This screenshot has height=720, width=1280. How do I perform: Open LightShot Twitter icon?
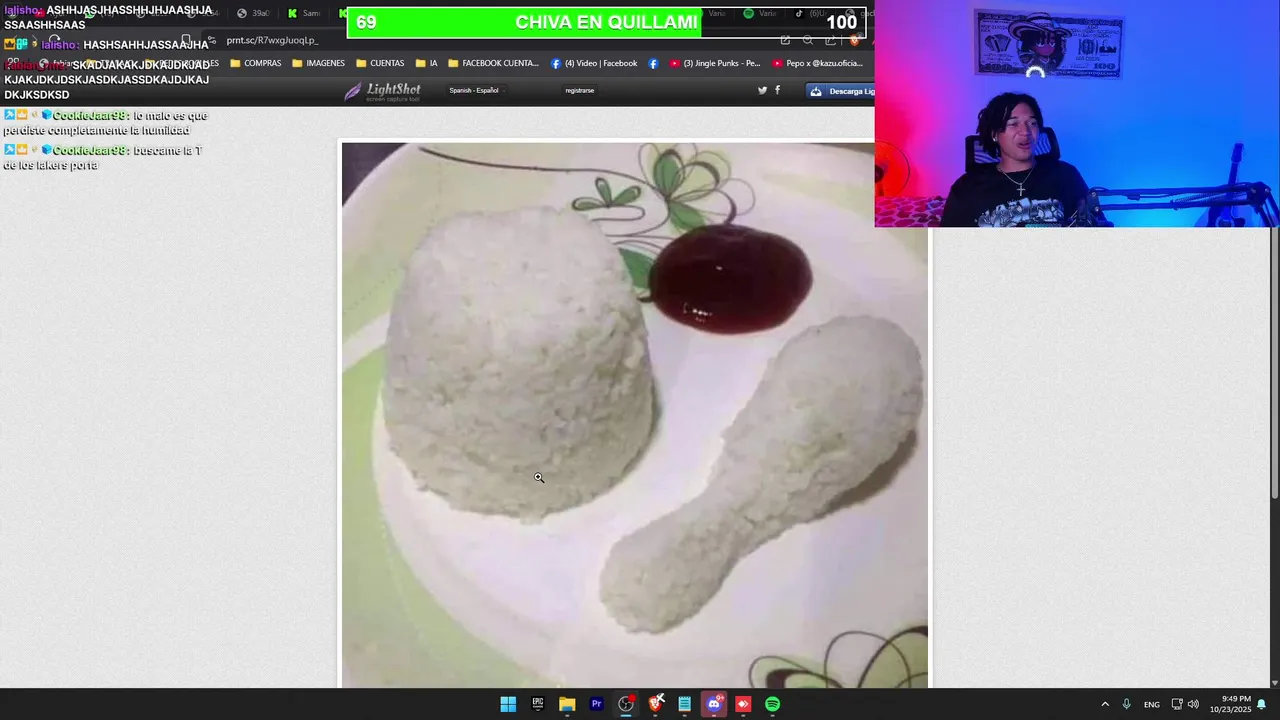(x=762, y=90)
